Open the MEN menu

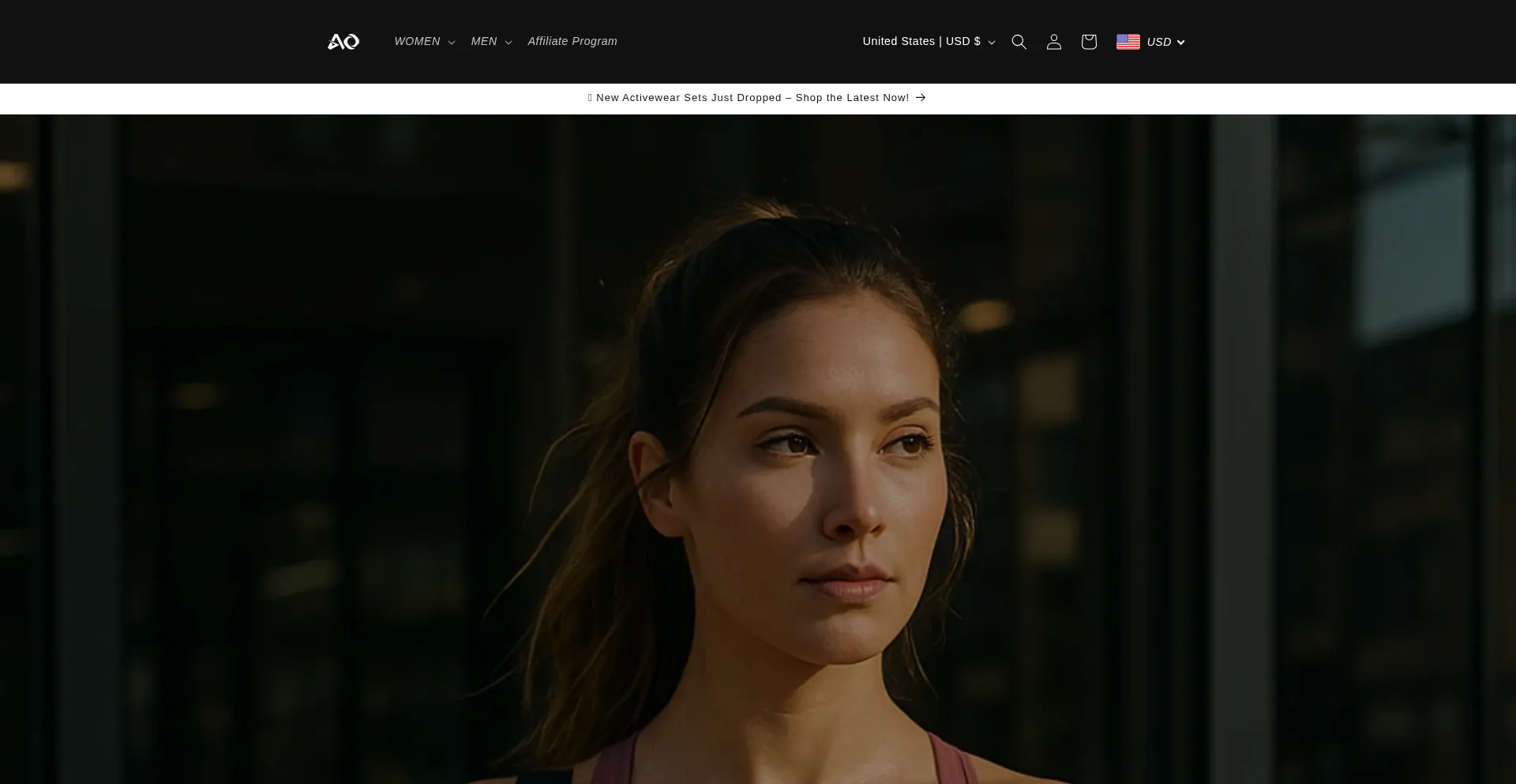click(484, 42)
